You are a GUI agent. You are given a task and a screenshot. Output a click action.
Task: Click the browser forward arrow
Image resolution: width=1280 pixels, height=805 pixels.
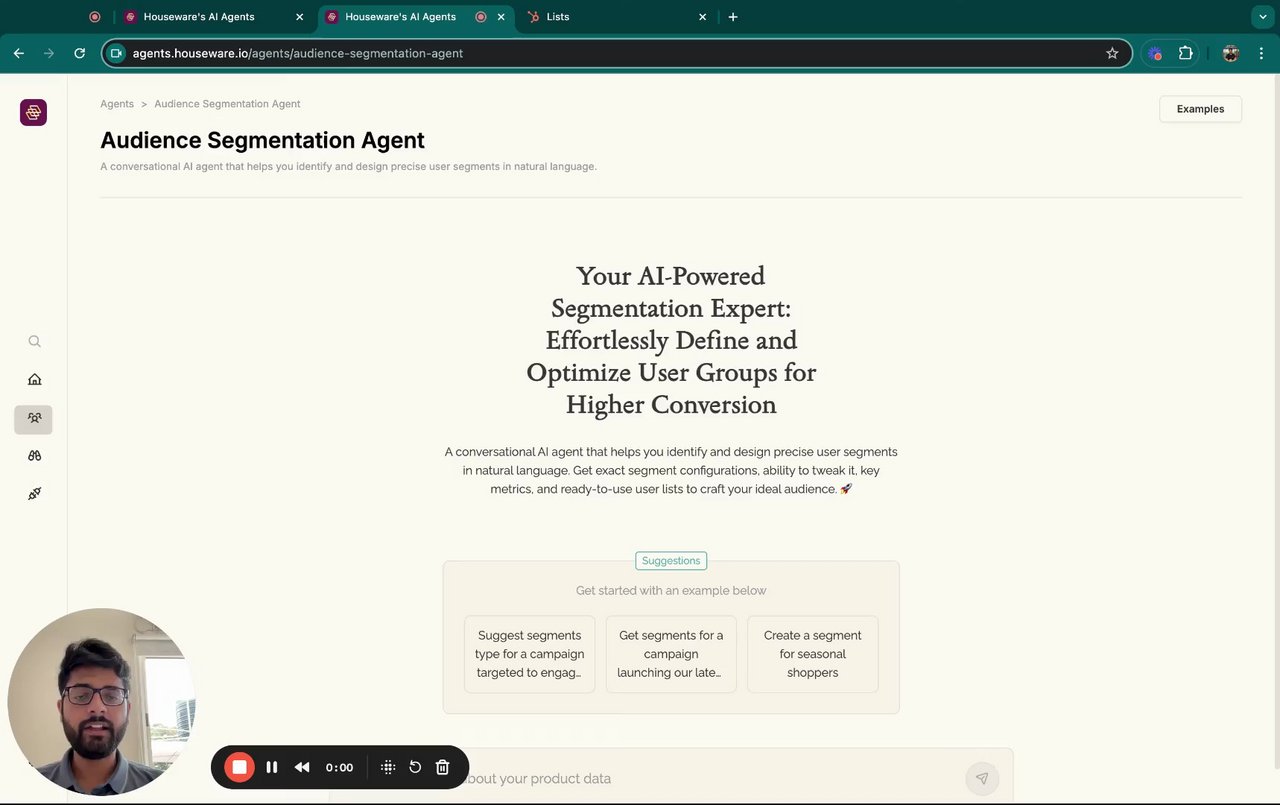click(x=49, y=53)
